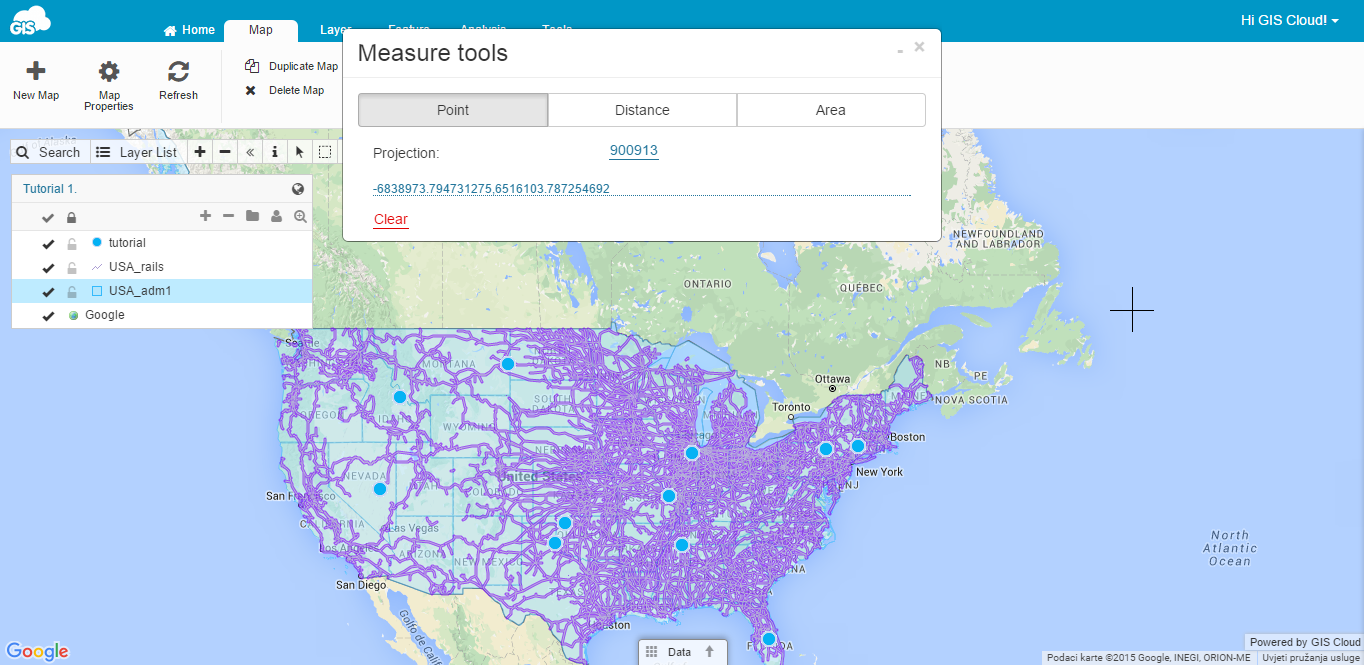Refresh the map
Viewport: 1364px width, 665px height.
pyautogui.click(x=178, y=81)
